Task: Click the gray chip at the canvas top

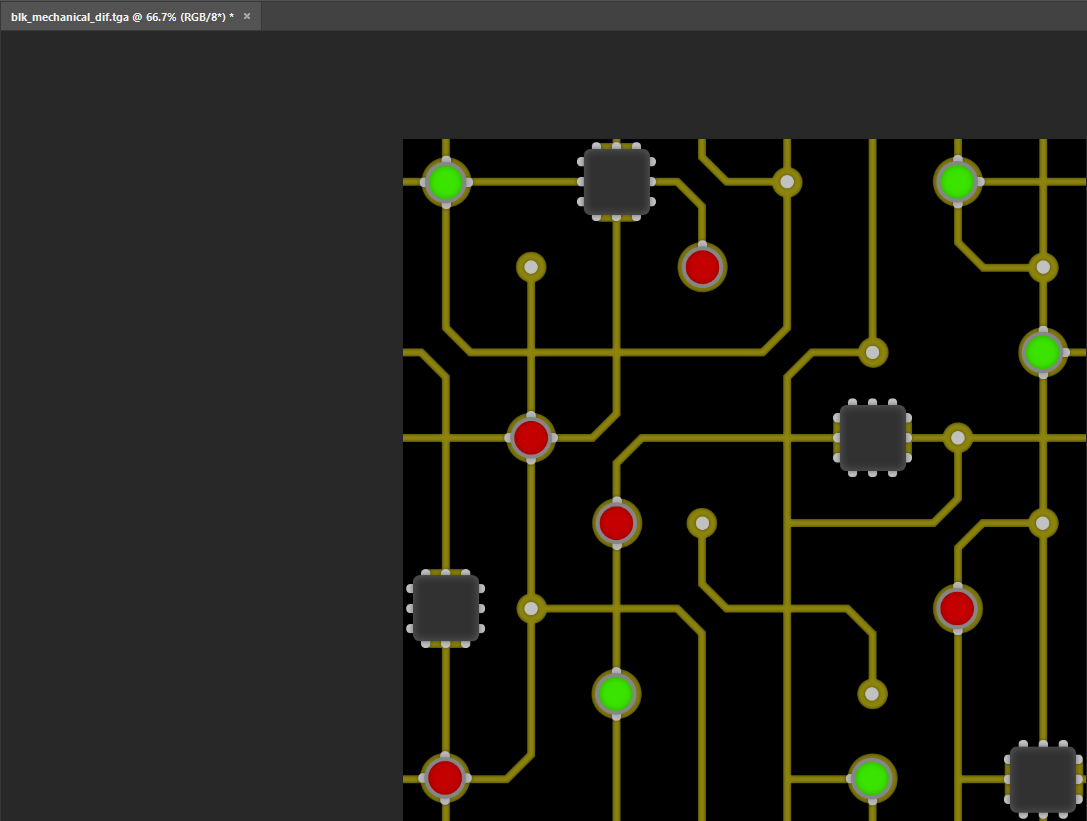Action: click(617, 182)
